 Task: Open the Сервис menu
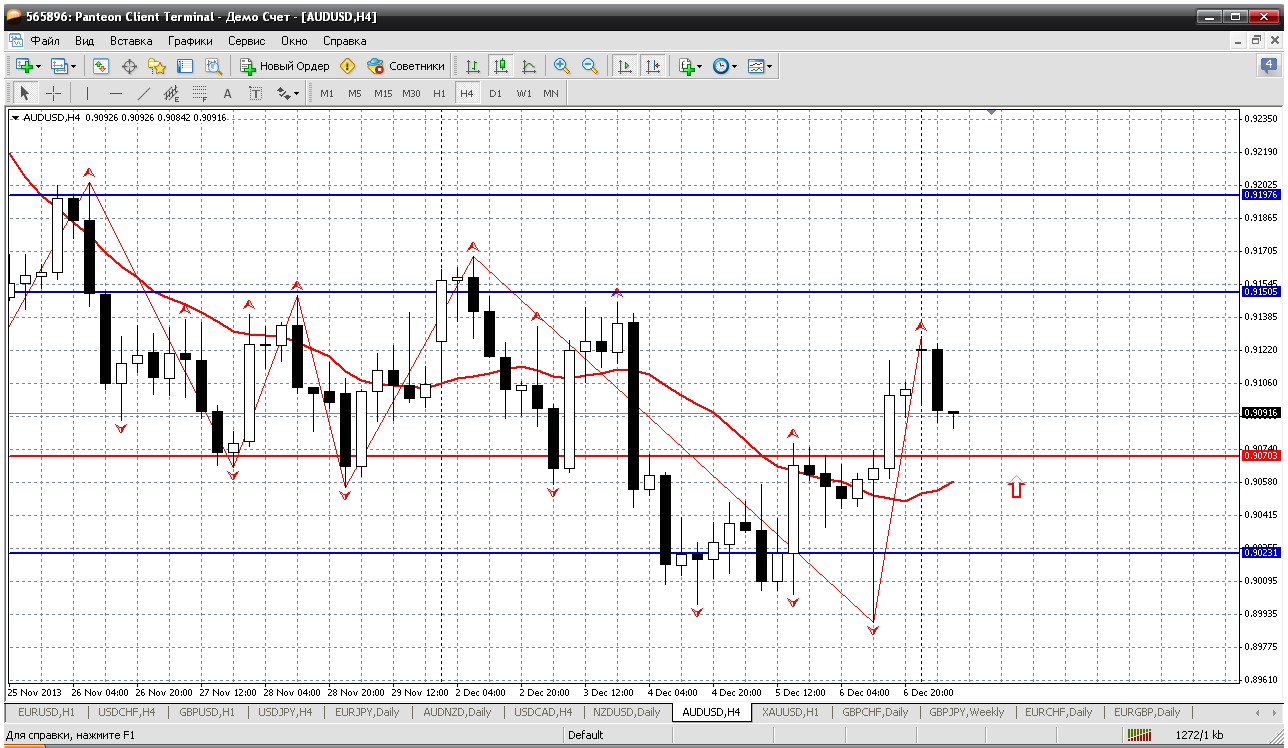pyautogui.click(x=247, y=41)
